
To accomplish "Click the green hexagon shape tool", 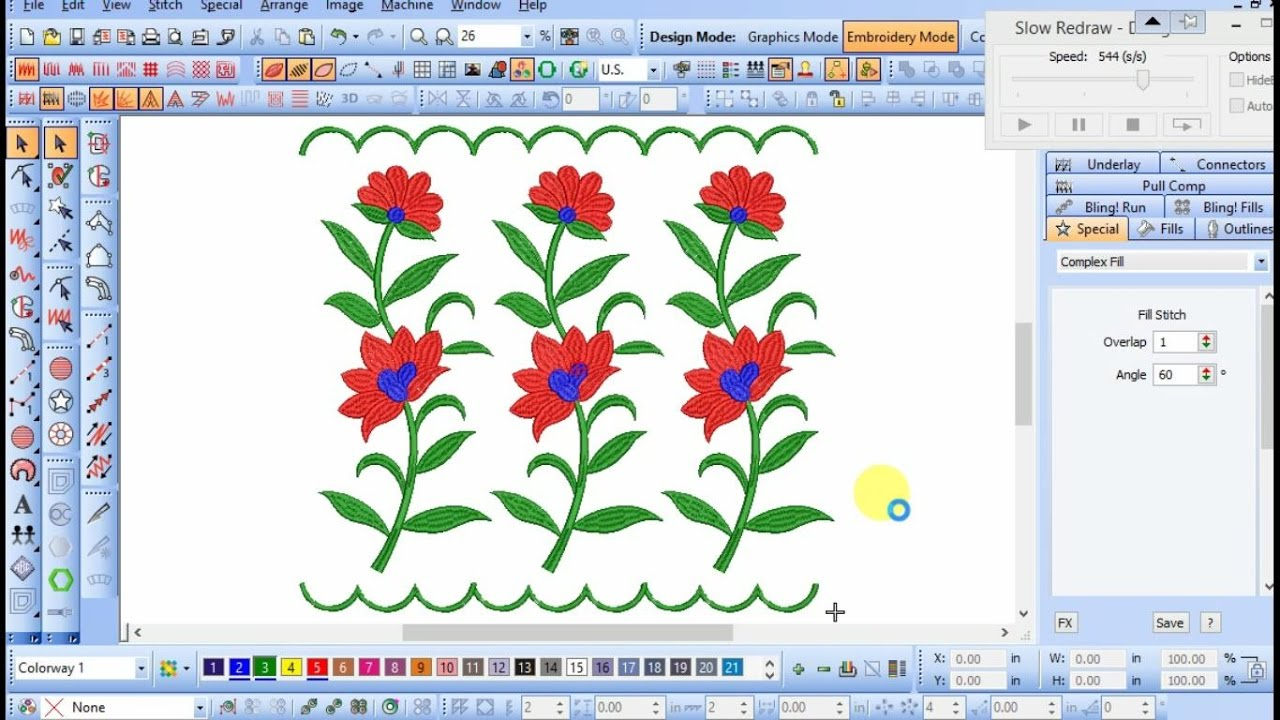I will 61,580.
